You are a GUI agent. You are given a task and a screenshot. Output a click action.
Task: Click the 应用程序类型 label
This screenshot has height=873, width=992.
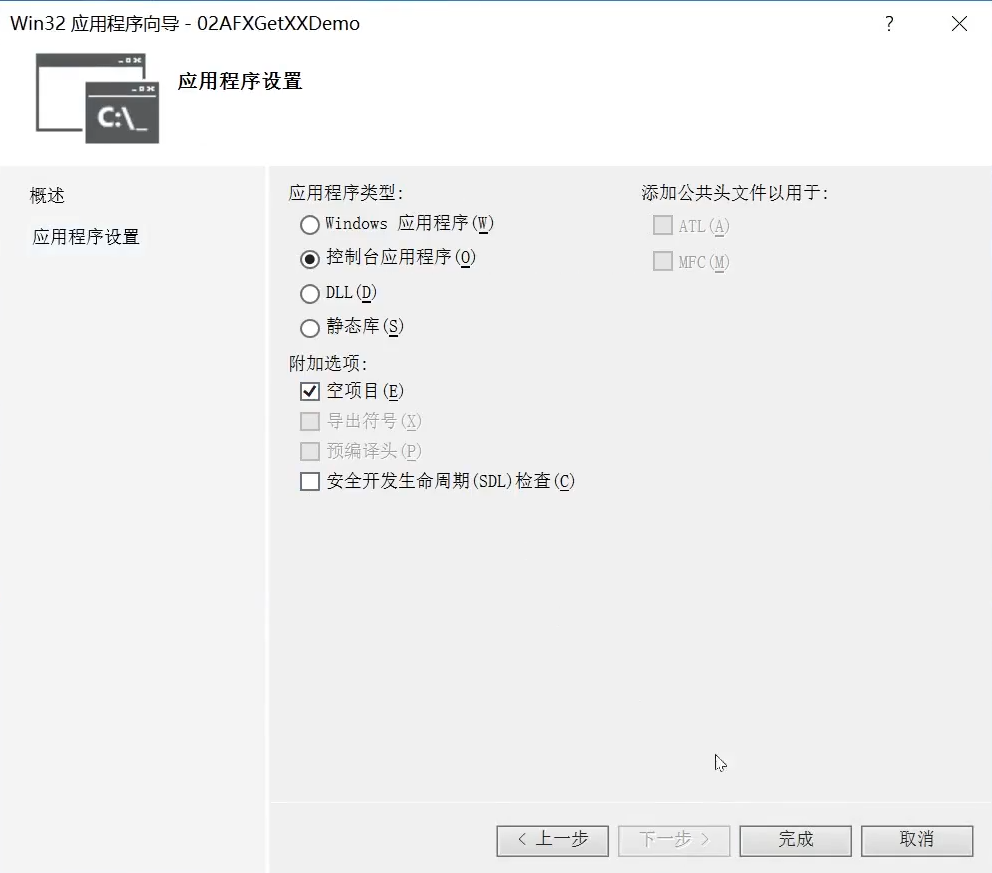pos(346,192)
